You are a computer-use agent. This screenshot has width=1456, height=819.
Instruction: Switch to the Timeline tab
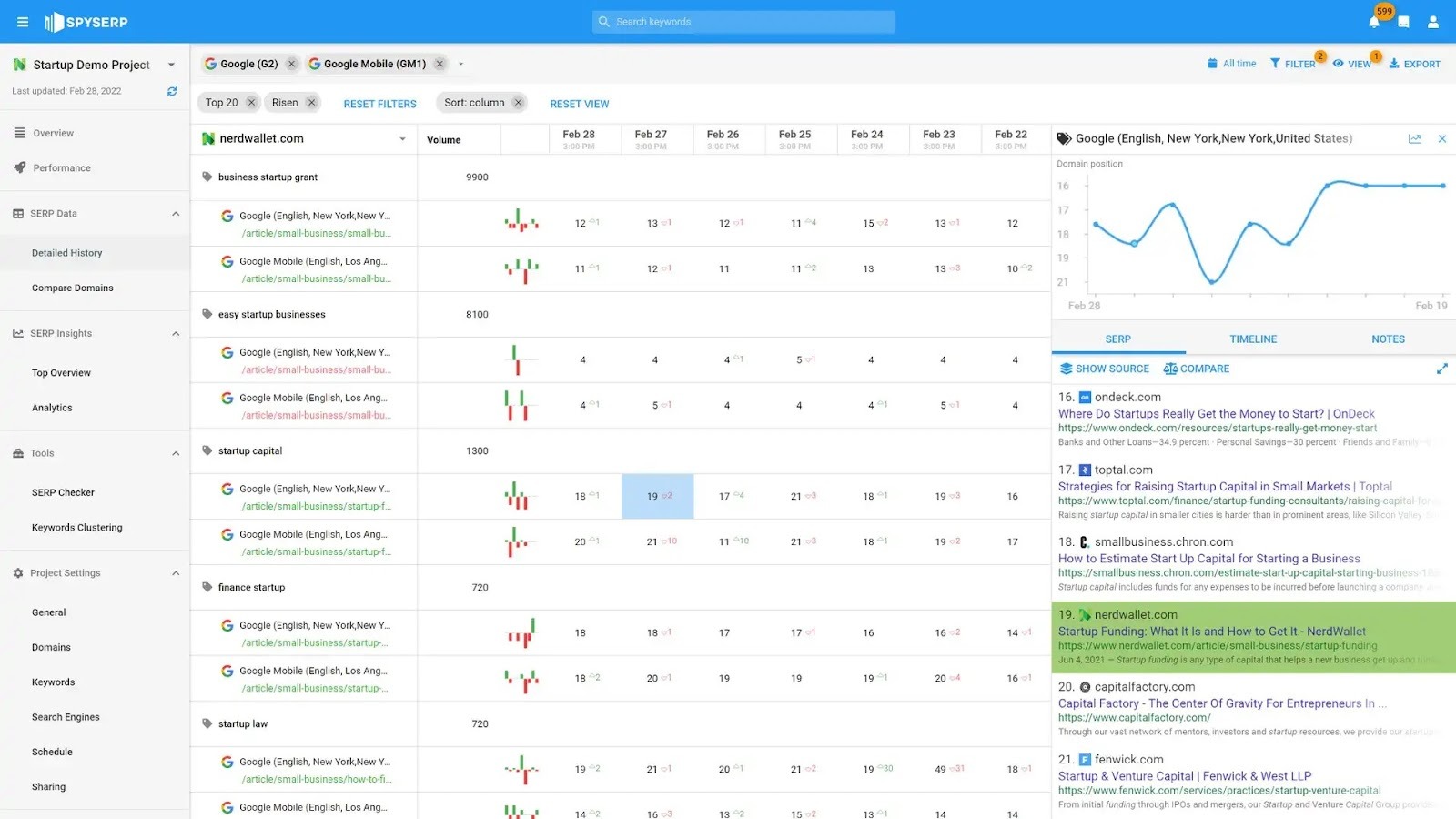pos(1253,339)
